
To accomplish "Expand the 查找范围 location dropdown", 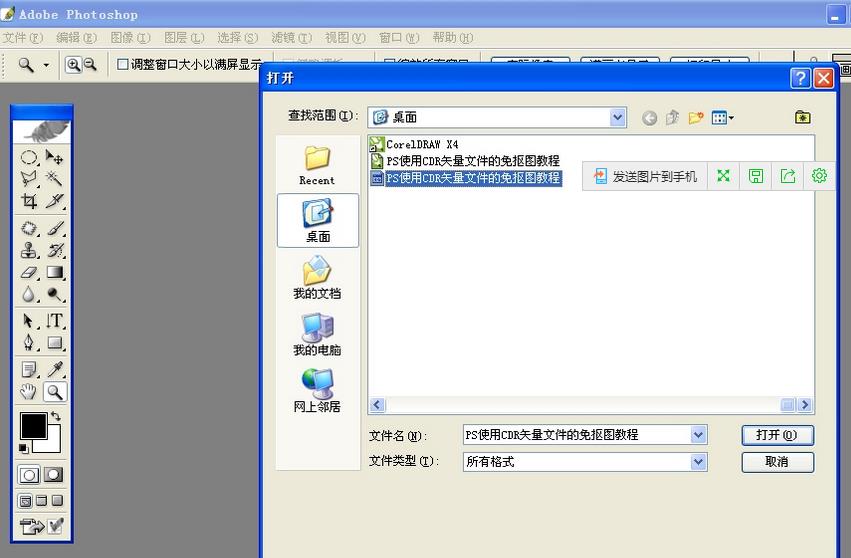I will tap(617, 117).
